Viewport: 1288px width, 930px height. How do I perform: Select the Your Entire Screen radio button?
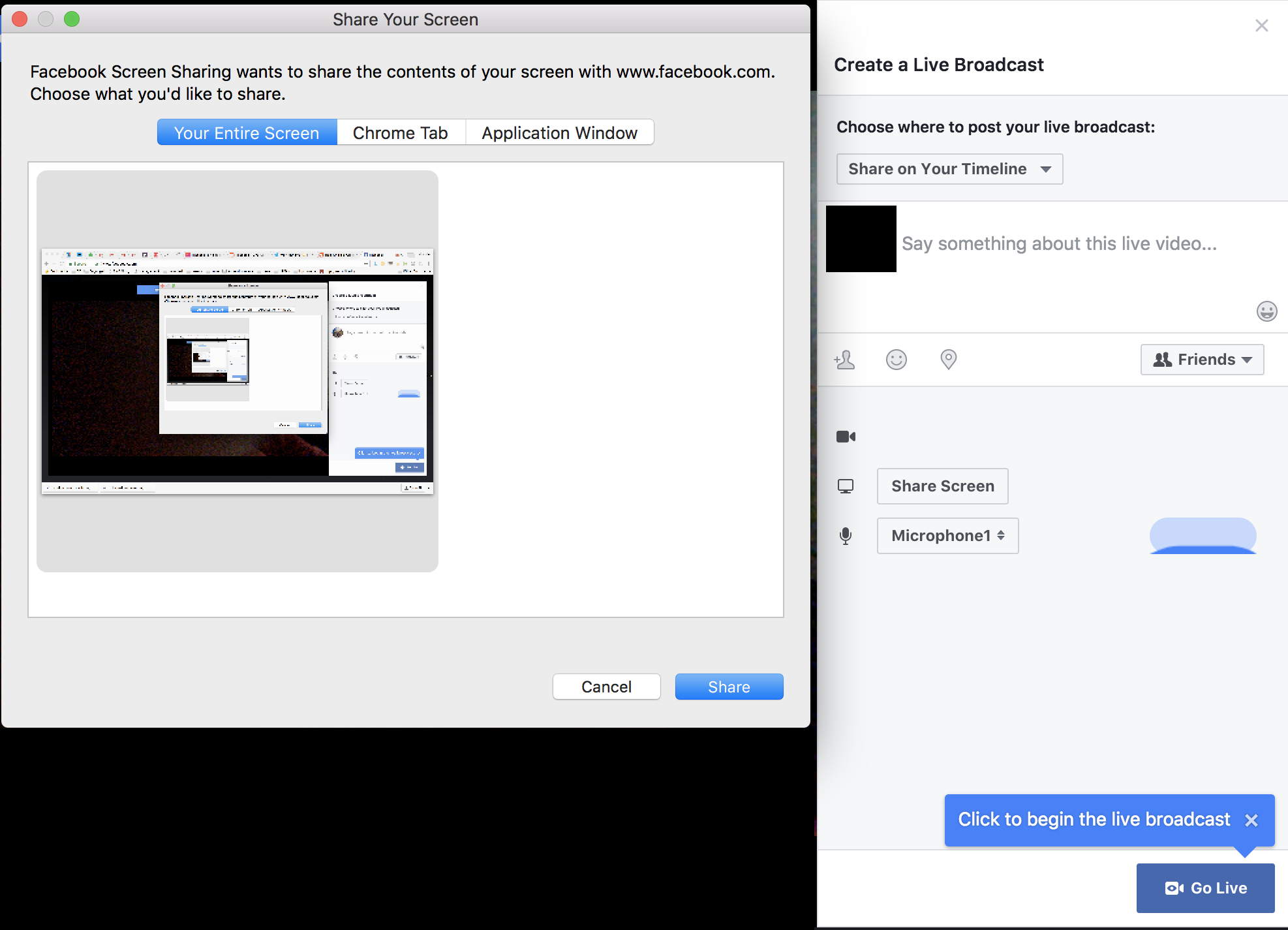[246, 132]
